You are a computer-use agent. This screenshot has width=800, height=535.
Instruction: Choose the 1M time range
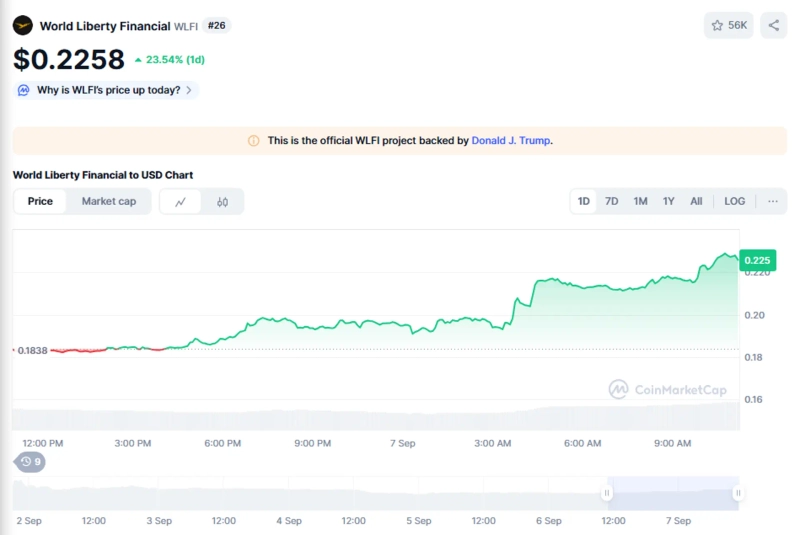pos(640,201)
